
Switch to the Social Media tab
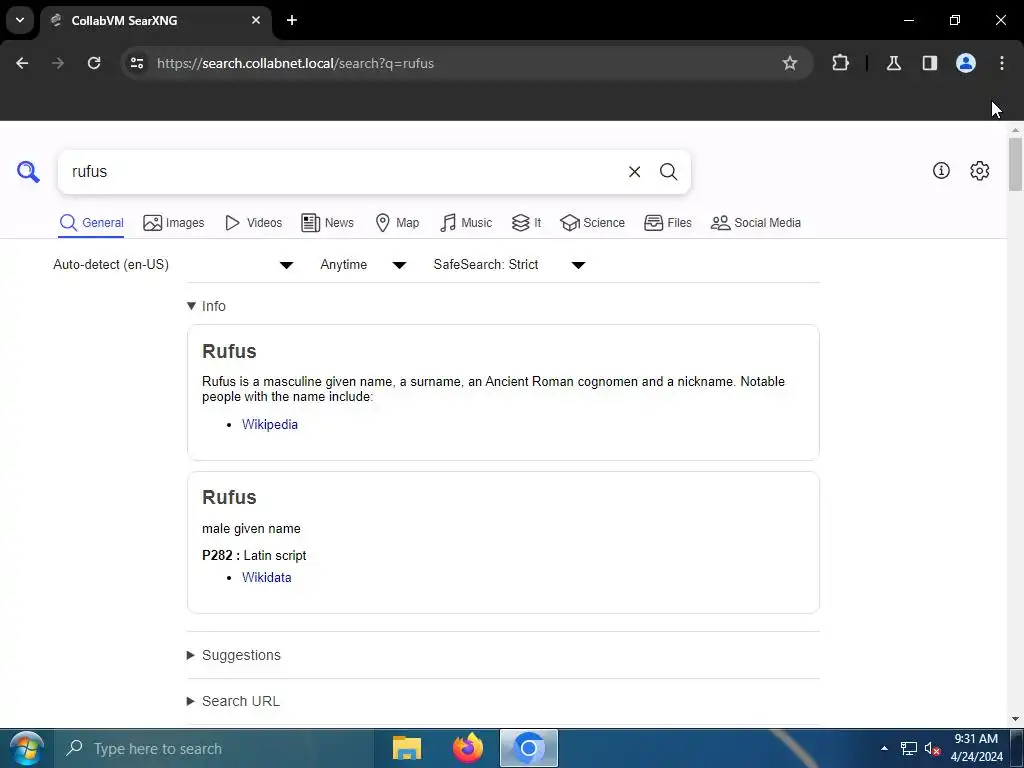(x=756, y=223)
